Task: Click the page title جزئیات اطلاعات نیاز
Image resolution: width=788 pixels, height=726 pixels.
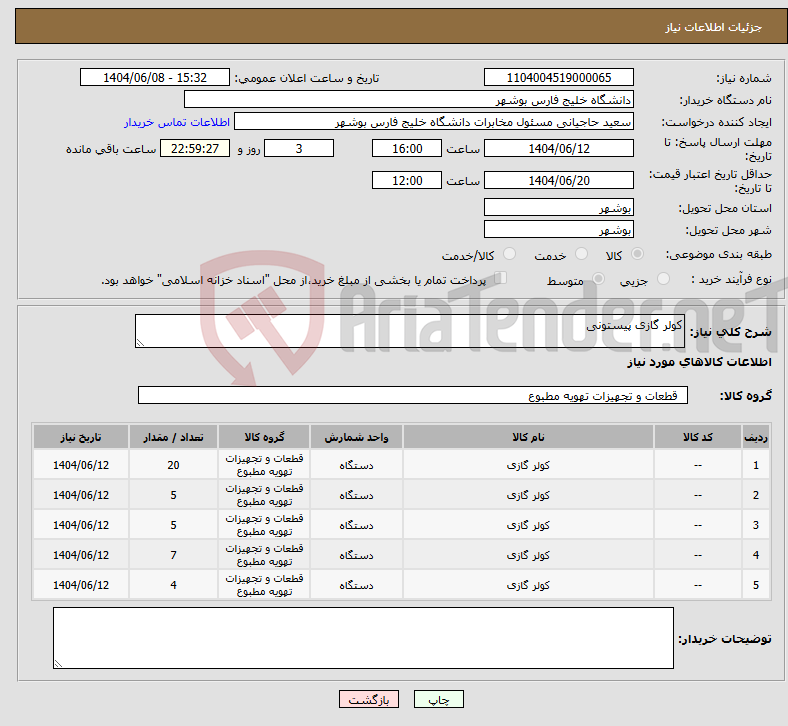Action: tap(714, 27)
